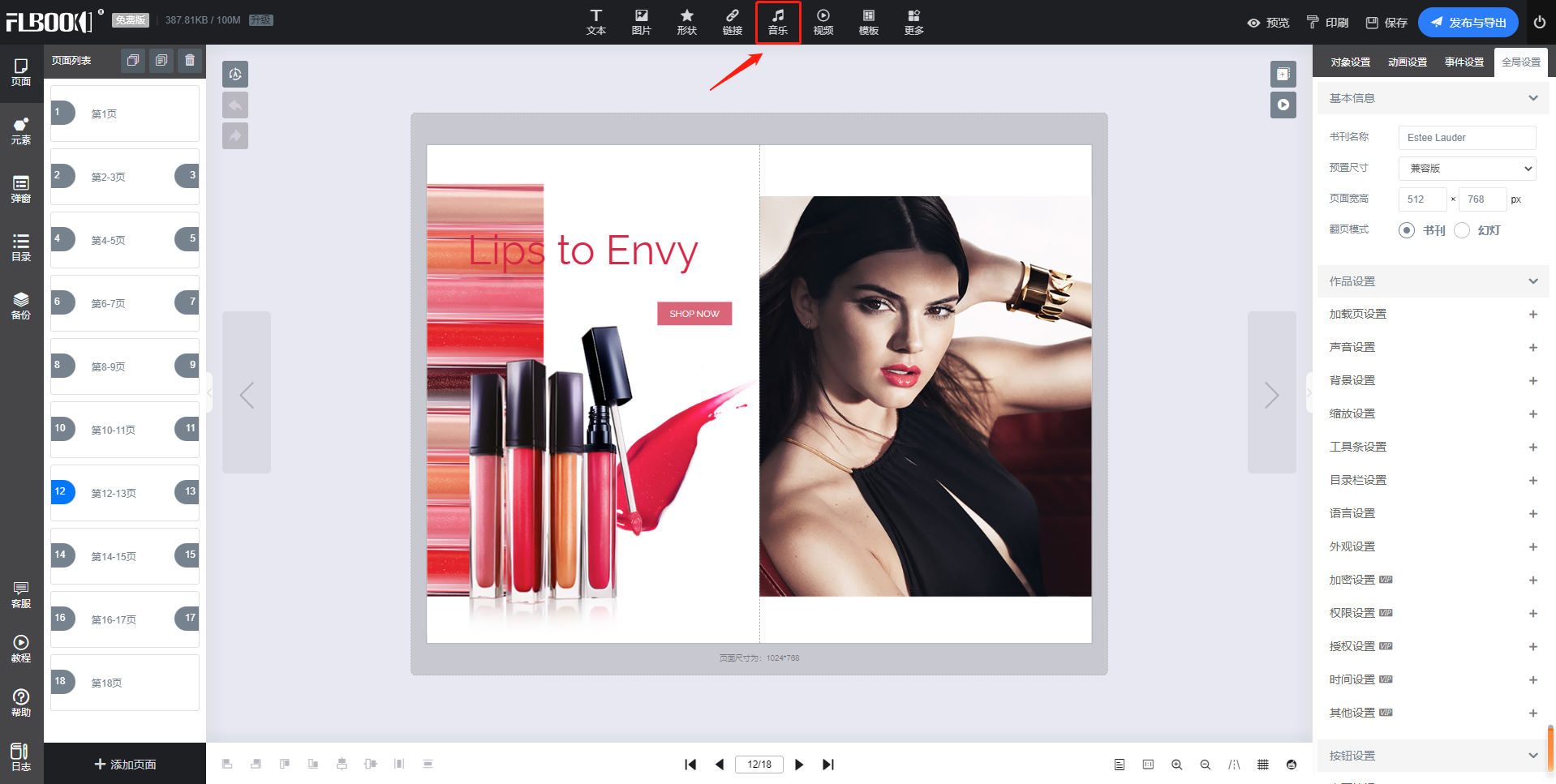Click the page height field 768

point(1483,199)
